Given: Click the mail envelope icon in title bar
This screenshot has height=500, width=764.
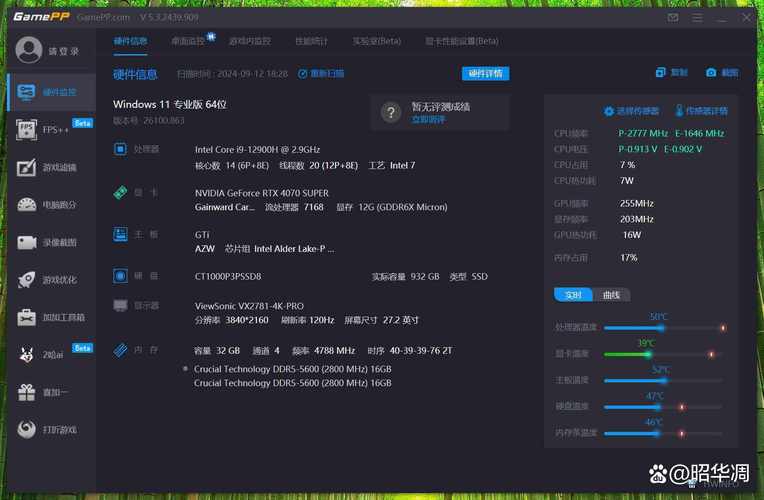Looking at the screenshot, I should coord(673,18).
